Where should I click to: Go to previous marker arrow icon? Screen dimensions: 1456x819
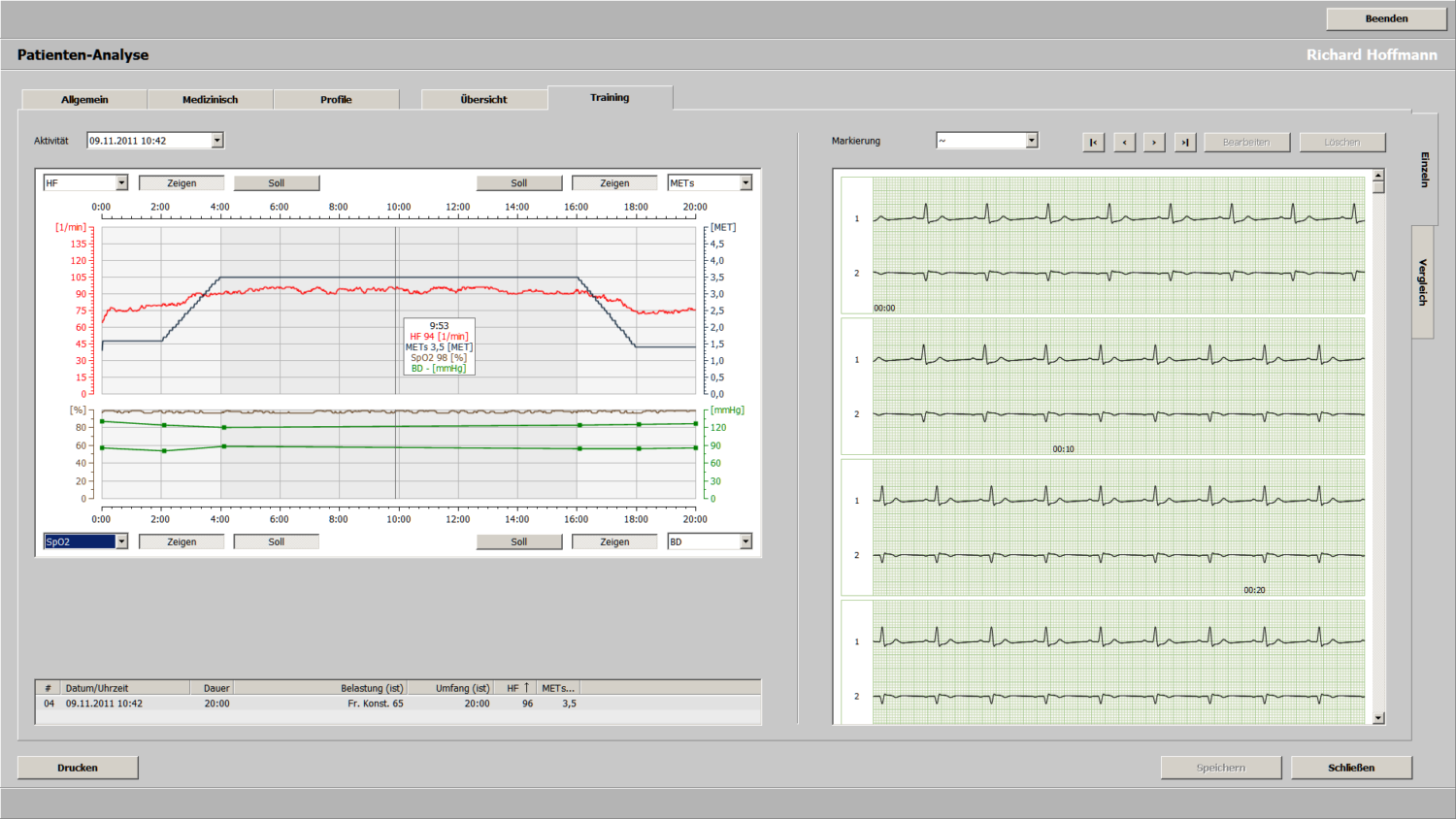pos(1124,142)
